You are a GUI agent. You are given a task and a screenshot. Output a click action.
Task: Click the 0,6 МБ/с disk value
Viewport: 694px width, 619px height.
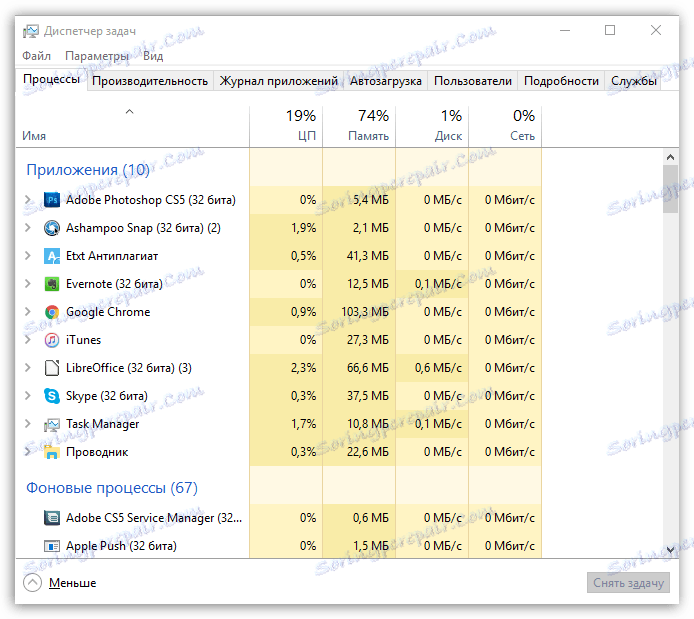[x=438, y=368]
